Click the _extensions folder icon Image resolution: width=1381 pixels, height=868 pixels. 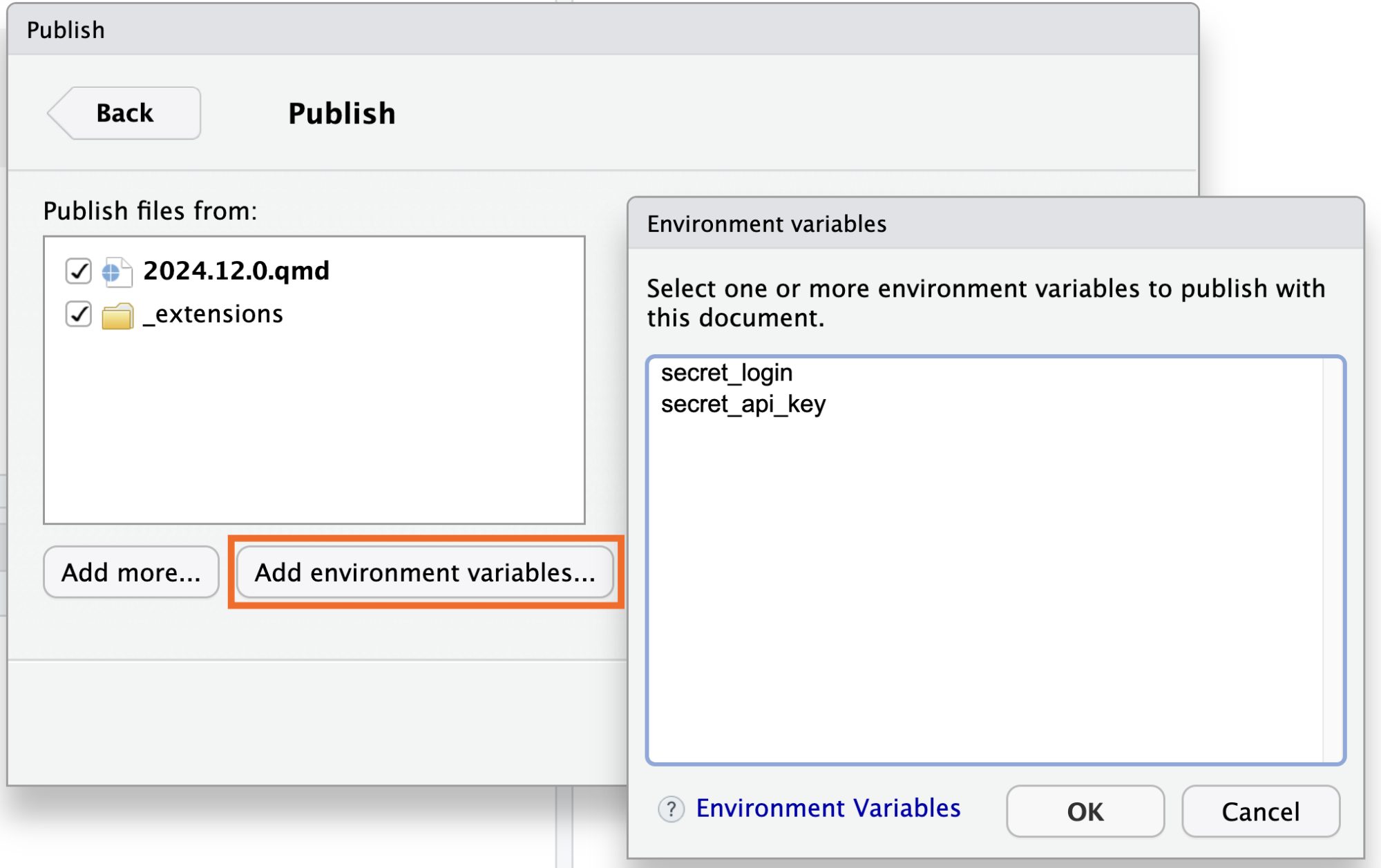(x=117, y=316)
